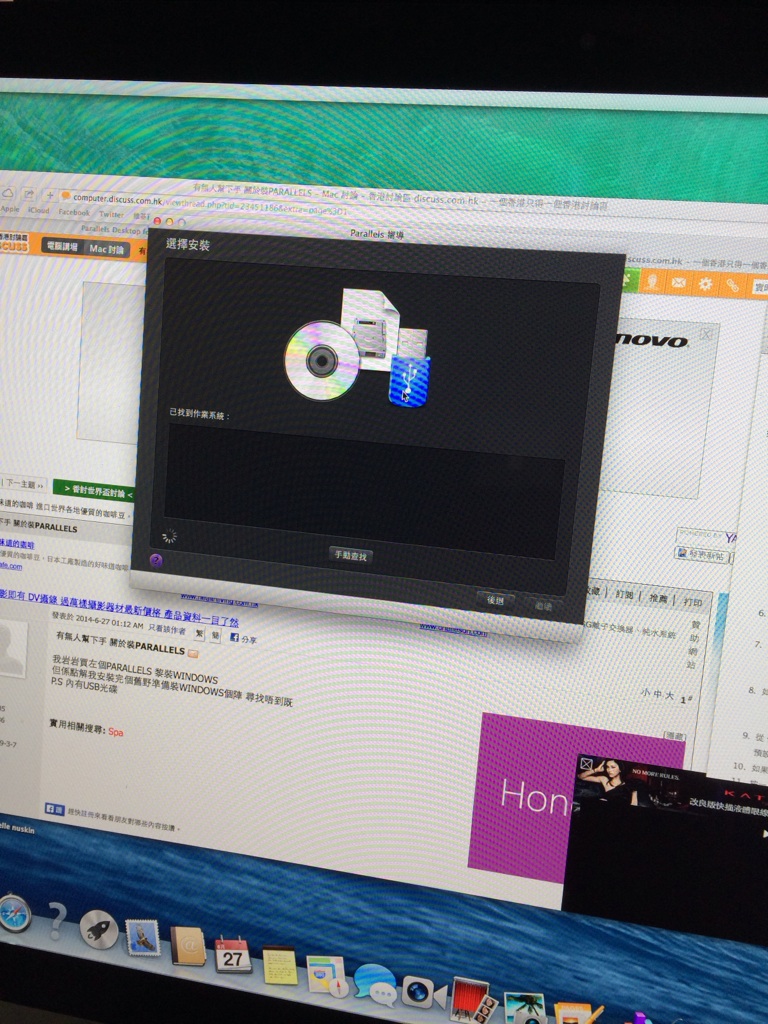Image resolution: width=768 pixels, height=1024 pixels.
Task: Open the Apple bookmark in Safari
Action: (x=10, y=209)
